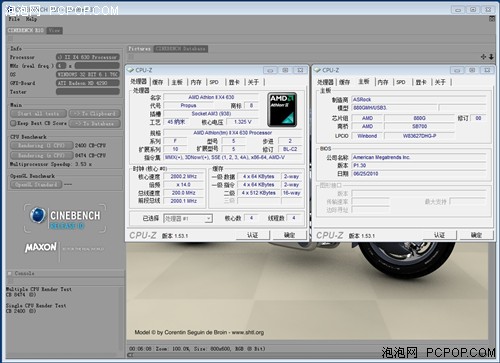Viewport: 500px width, 363px height.
Task: Click the 1.325 V core voltage value
Action: (x=243, y=122)
